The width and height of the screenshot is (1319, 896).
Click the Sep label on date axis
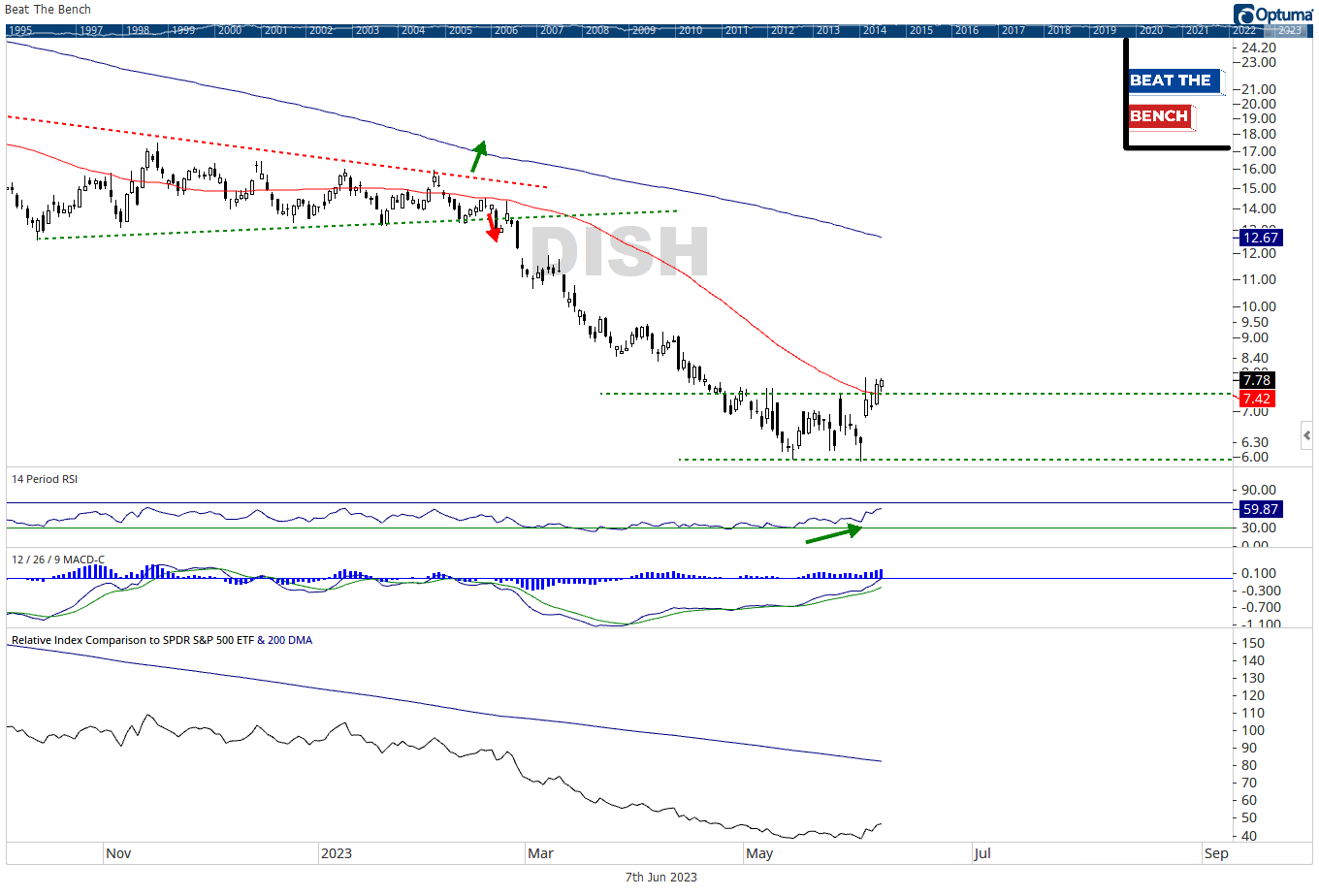point(1216,853)
